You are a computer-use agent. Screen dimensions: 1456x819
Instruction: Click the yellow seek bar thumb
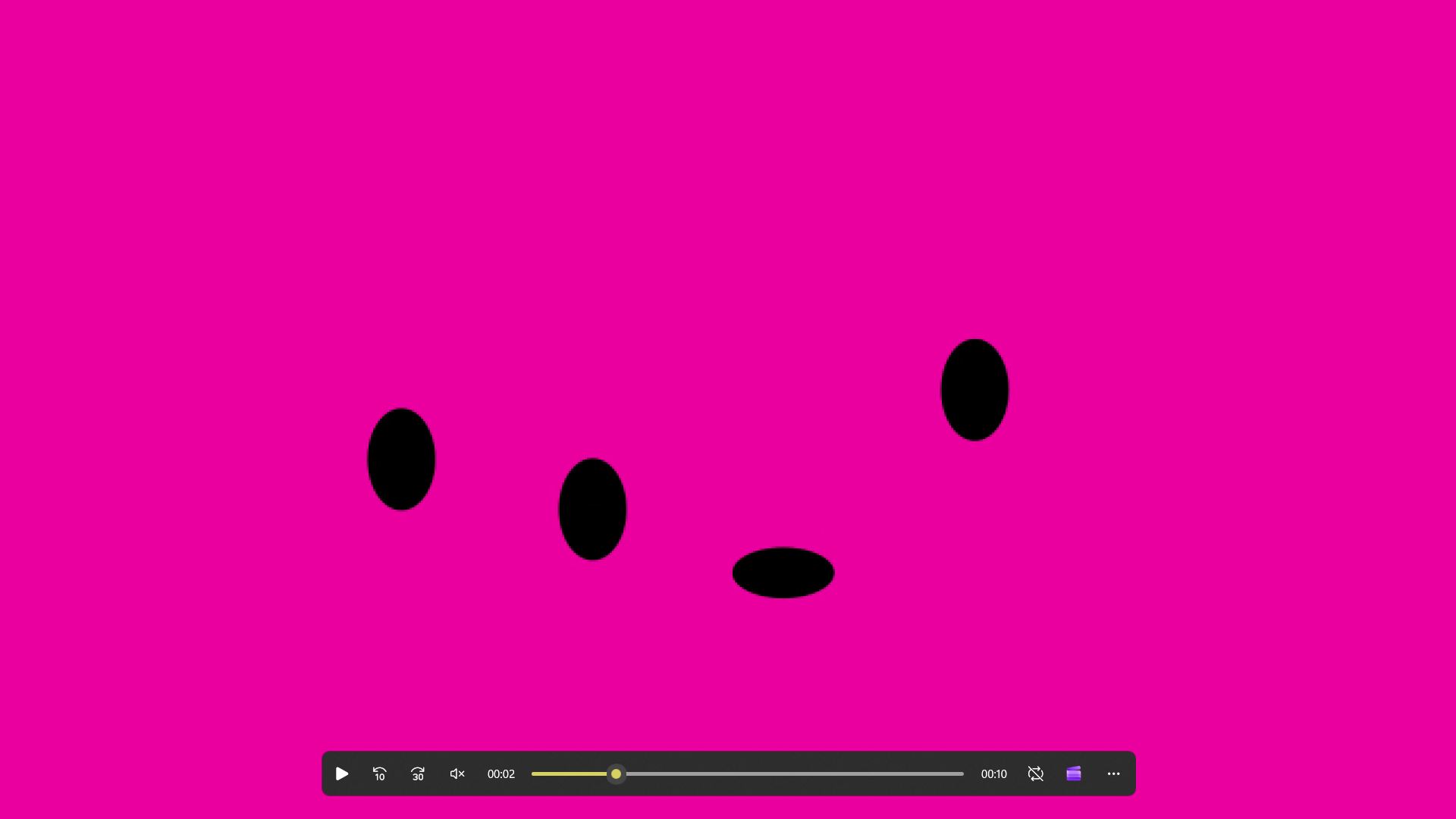pos(616,773)
